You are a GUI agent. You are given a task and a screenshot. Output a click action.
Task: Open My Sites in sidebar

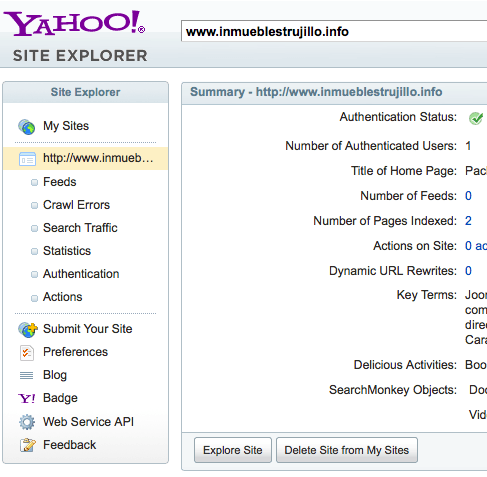[x=66, y=126]
